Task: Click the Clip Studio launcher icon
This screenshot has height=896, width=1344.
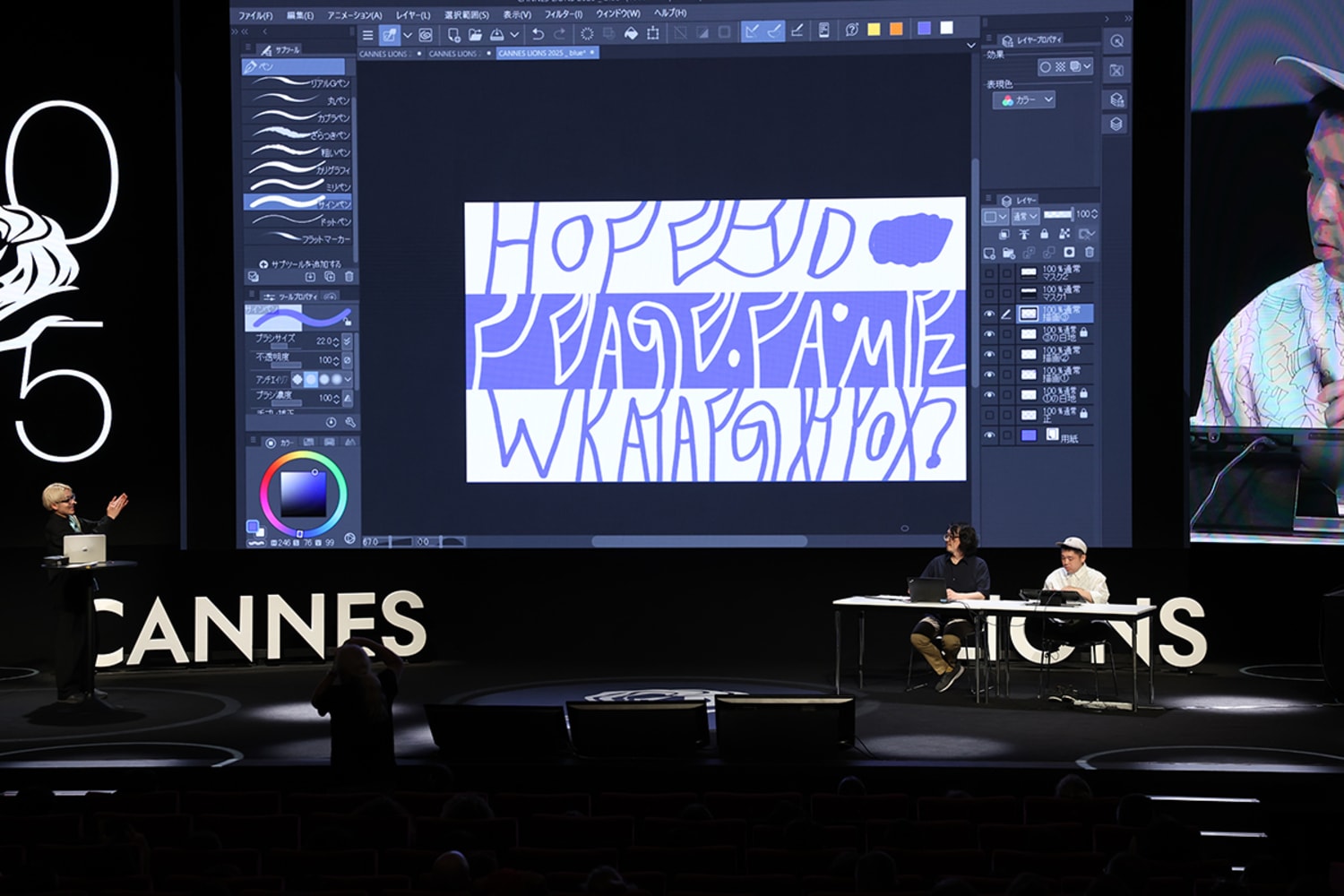Action: (x=426, y=35)
